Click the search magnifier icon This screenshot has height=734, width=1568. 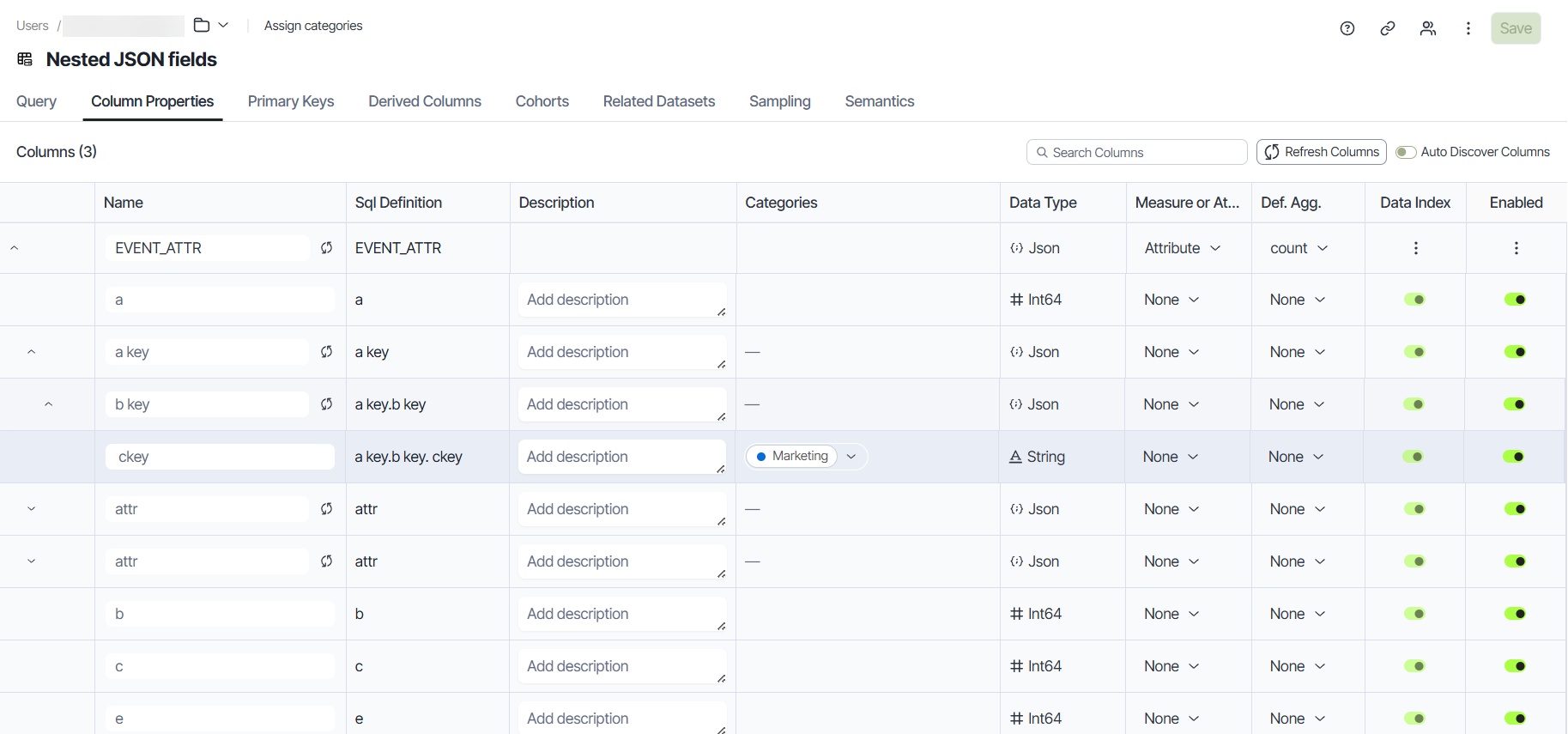[1042, 152]
